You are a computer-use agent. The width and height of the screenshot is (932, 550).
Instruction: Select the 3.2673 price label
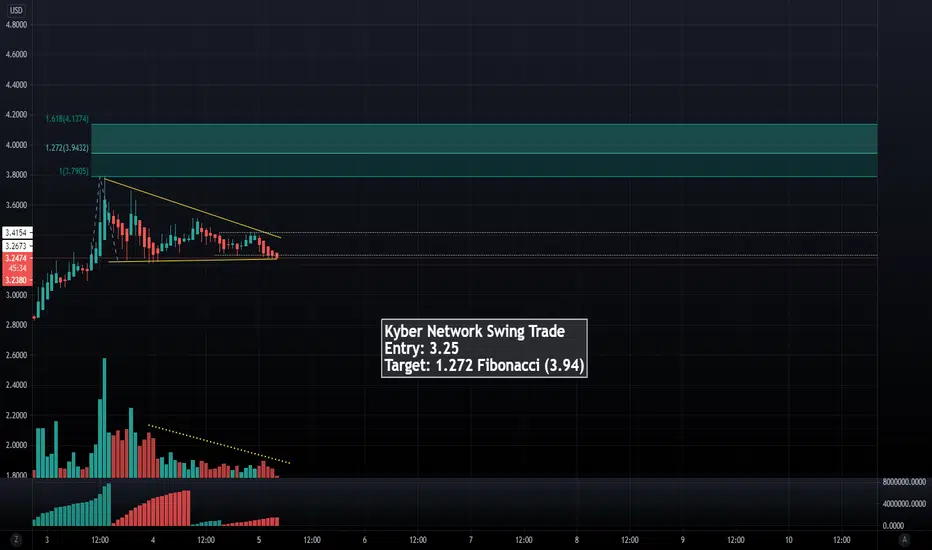pyautogui.click(x=17, y=246)
